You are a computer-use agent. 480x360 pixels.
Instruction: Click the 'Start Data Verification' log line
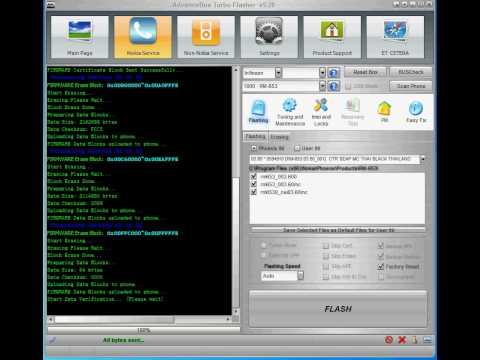(x=105, y=299)
